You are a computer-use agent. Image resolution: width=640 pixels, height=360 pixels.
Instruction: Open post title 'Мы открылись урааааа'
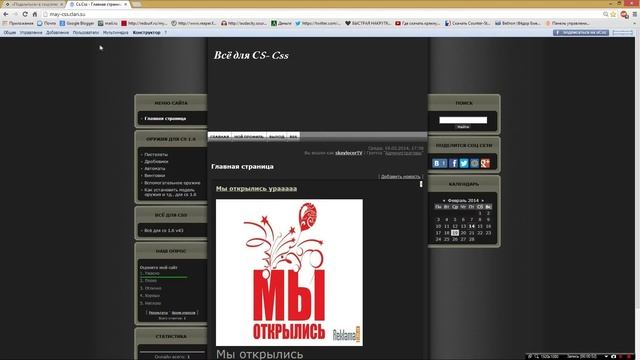point(256,189)
